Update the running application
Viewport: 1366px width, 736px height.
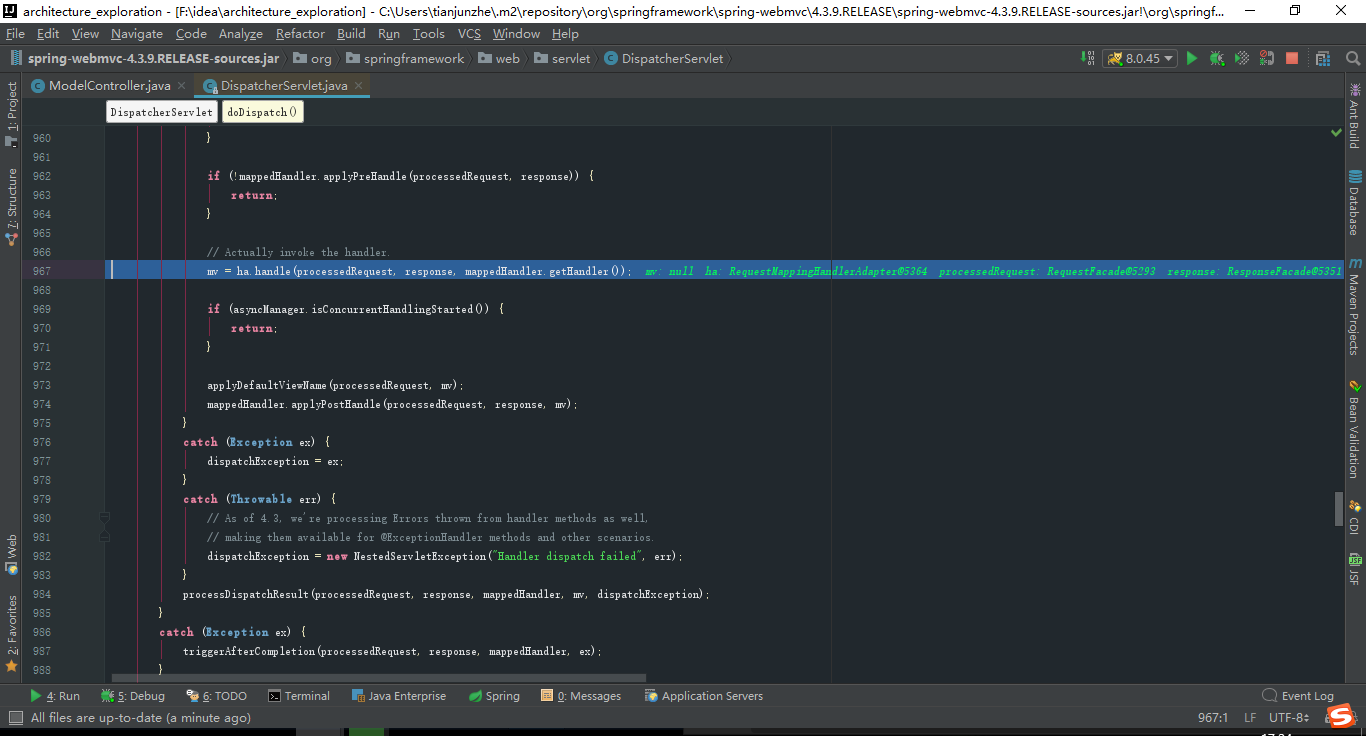point(1322,57)
